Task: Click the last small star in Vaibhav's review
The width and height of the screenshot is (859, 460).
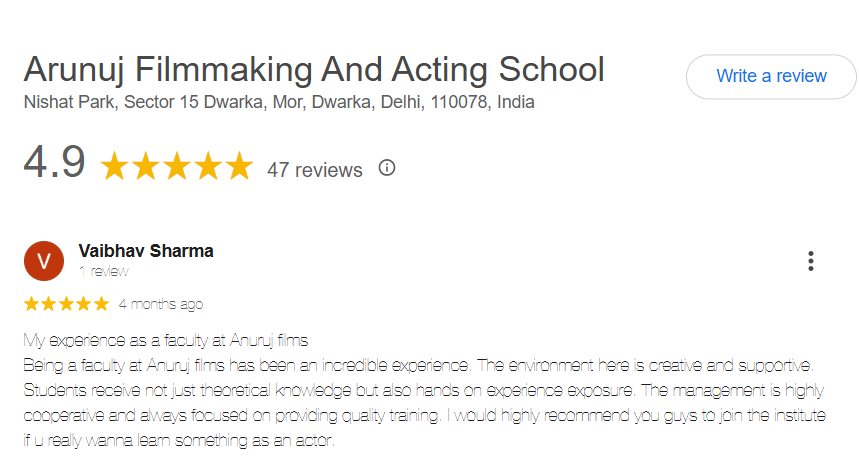Action: [101, 303]
